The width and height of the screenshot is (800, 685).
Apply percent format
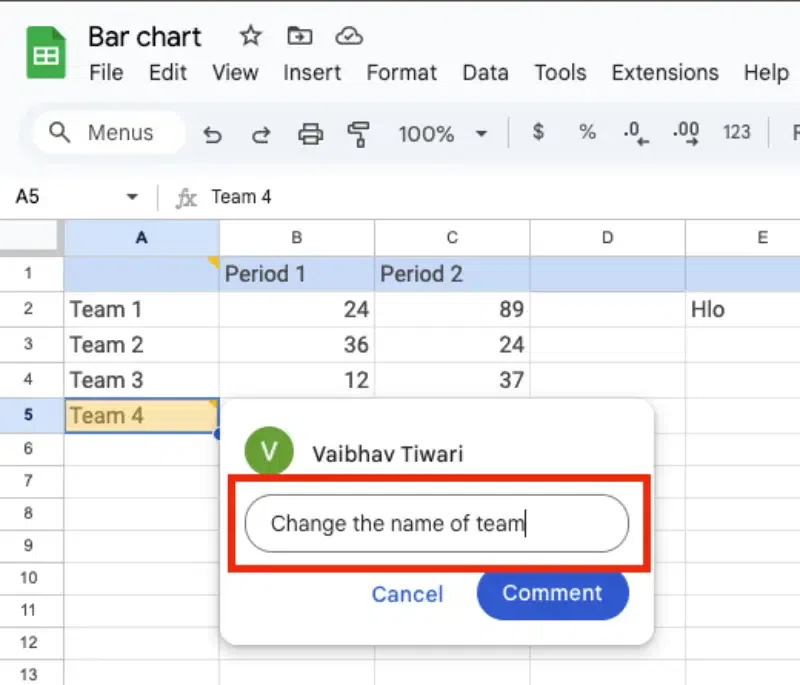pos(587,132)
